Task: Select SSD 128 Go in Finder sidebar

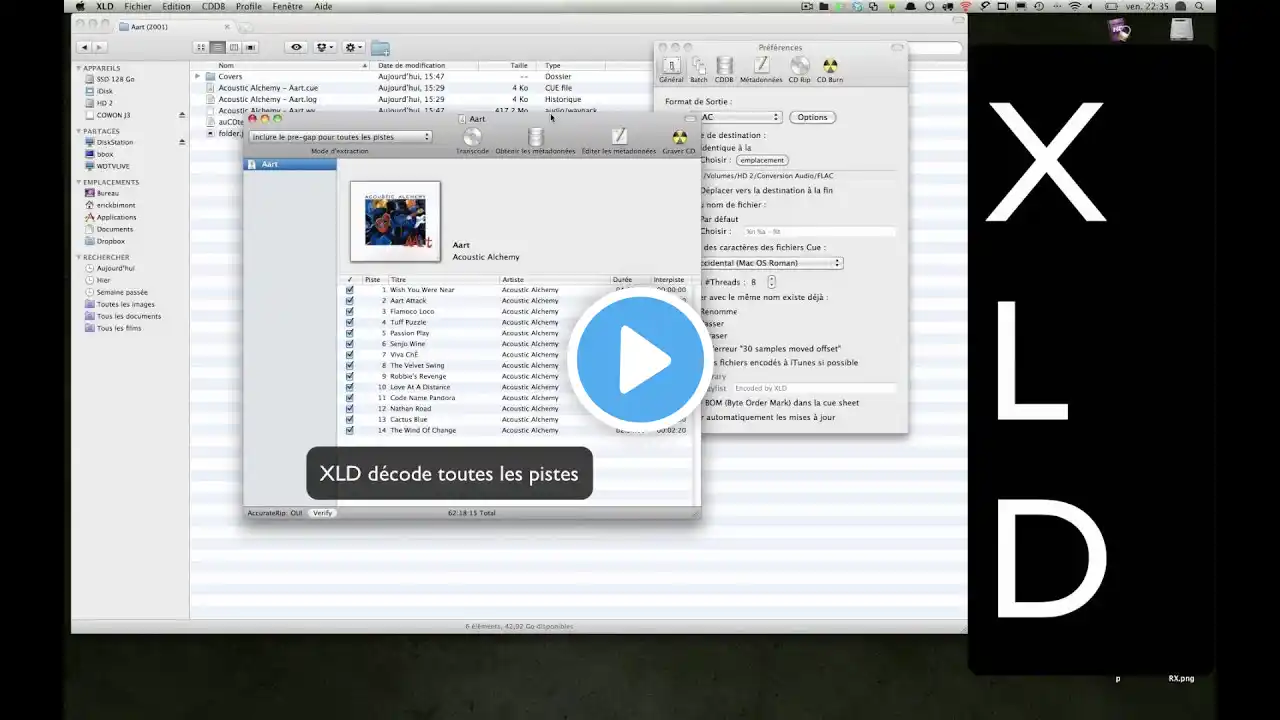Action: [x=116, y=79]
